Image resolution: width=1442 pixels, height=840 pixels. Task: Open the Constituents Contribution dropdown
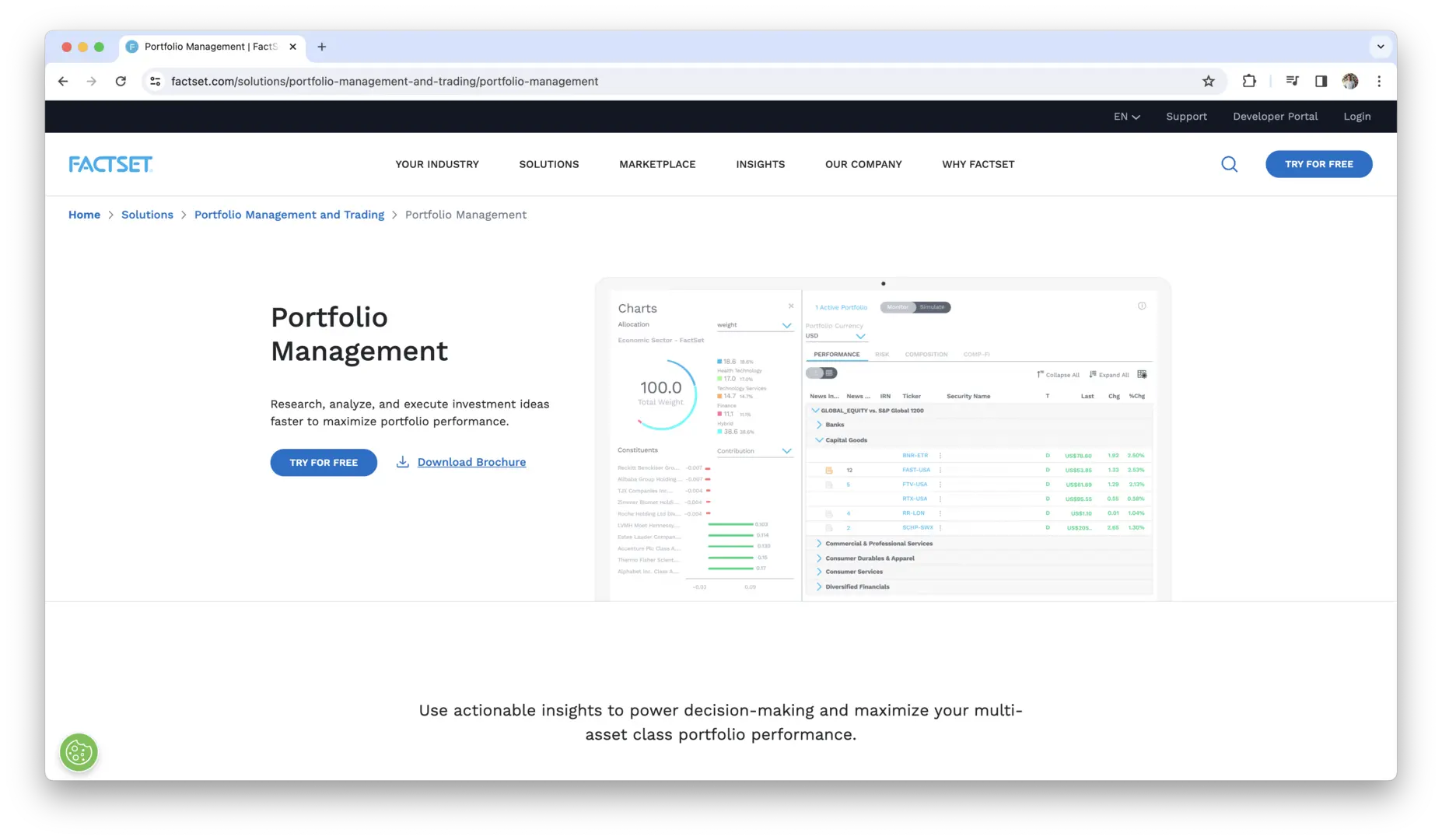(x=754, y=451)
